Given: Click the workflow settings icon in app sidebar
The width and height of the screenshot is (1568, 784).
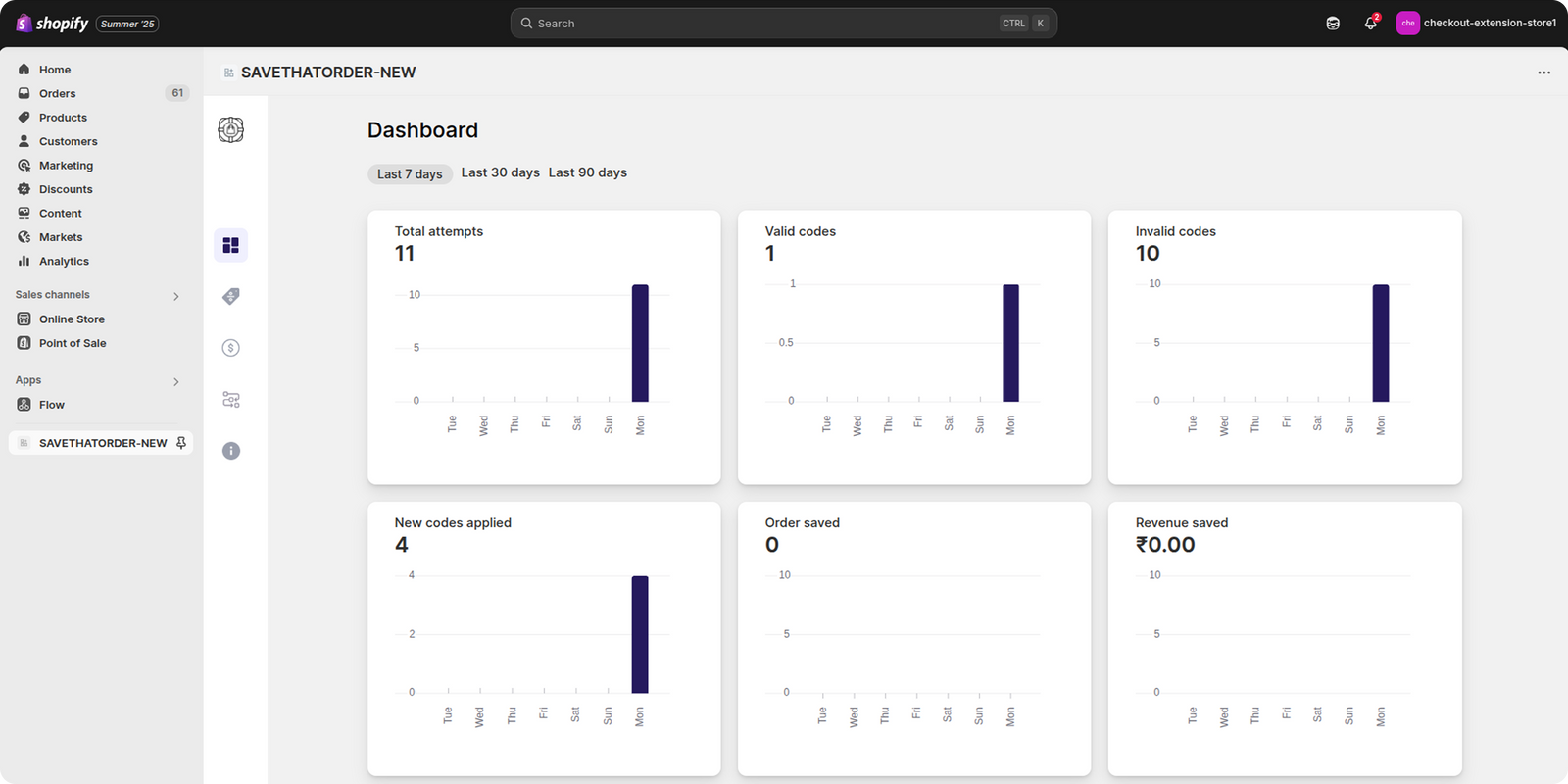Looking at the screenshot, I should [230, 400].
